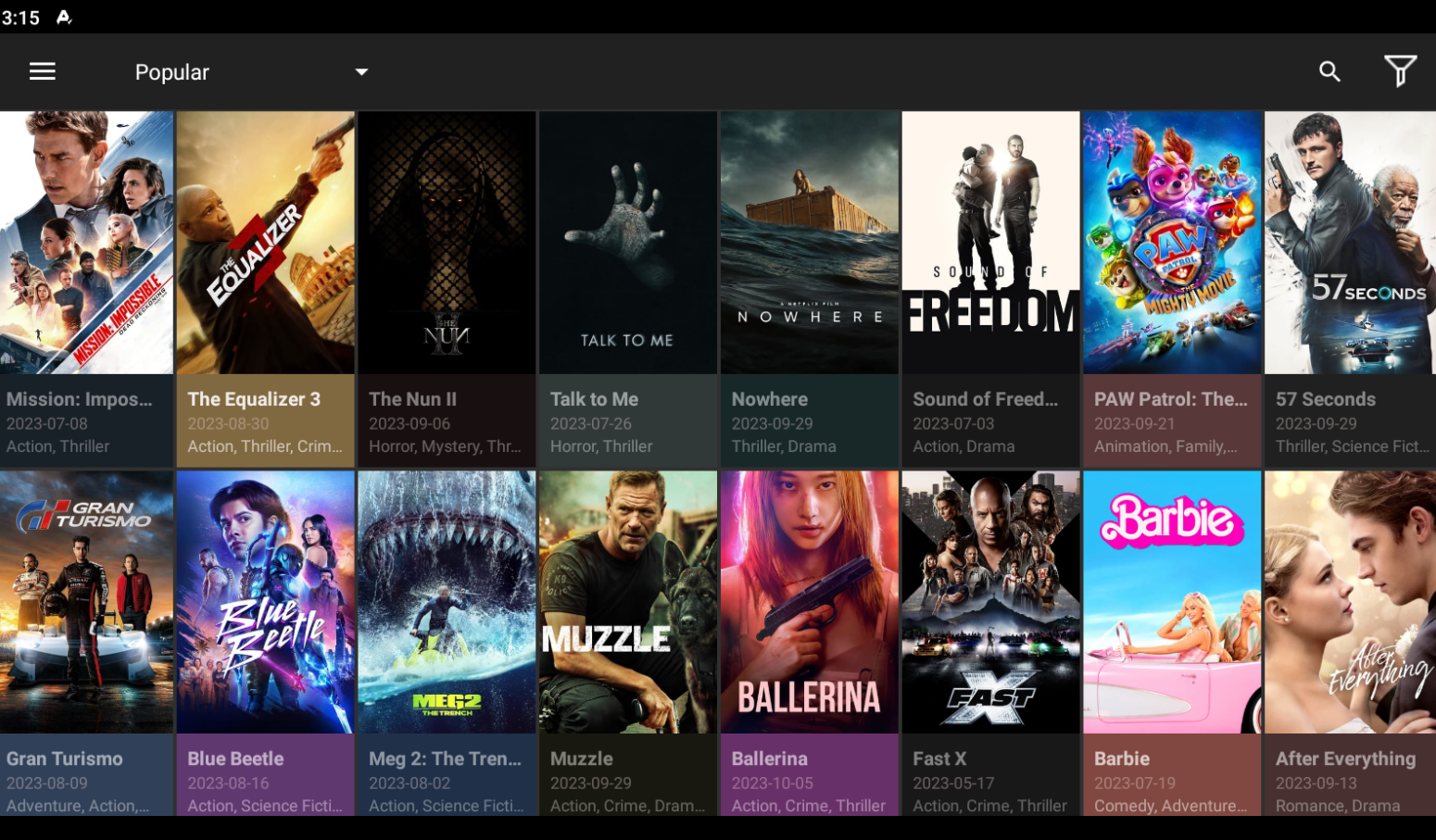Click the 'After Everything' title text

(1346, 759)
